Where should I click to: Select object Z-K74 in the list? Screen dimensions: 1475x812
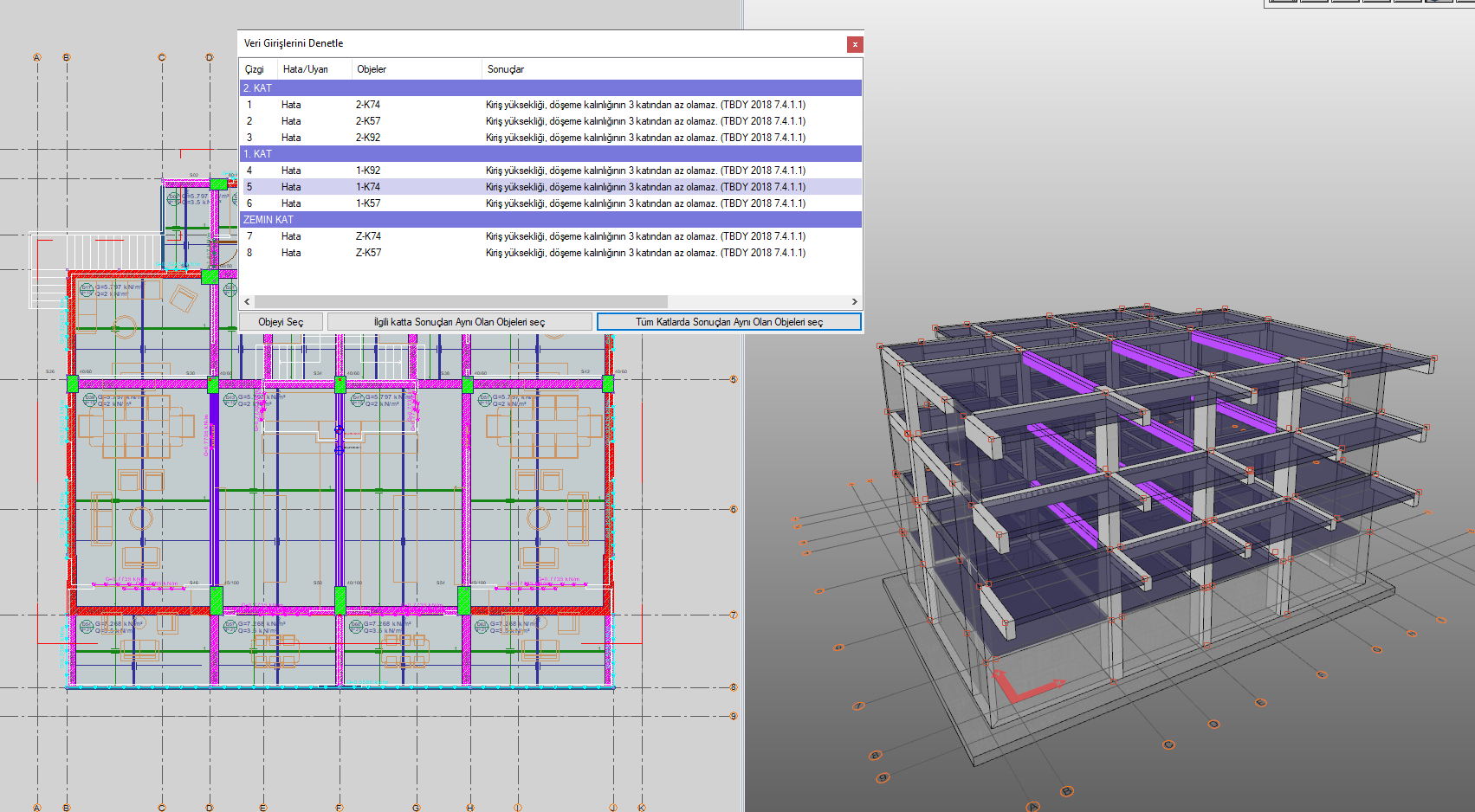(x=367, y=236)
